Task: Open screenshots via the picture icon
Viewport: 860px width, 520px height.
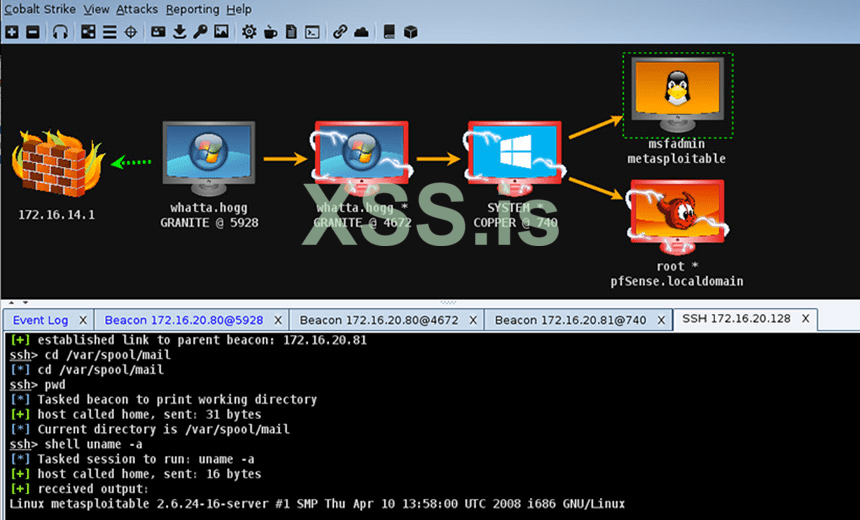Action: 221,32
